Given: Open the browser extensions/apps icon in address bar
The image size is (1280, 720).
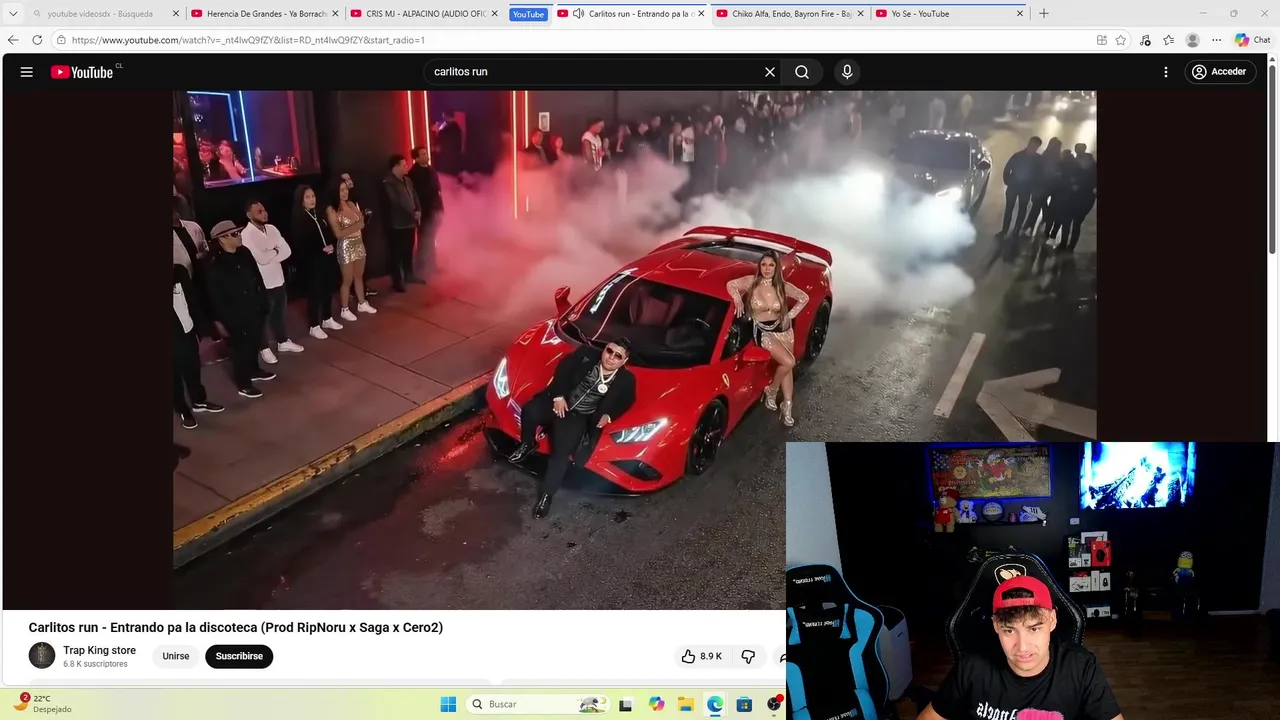Looking at the screenshot, I should tap(1101, 40).
